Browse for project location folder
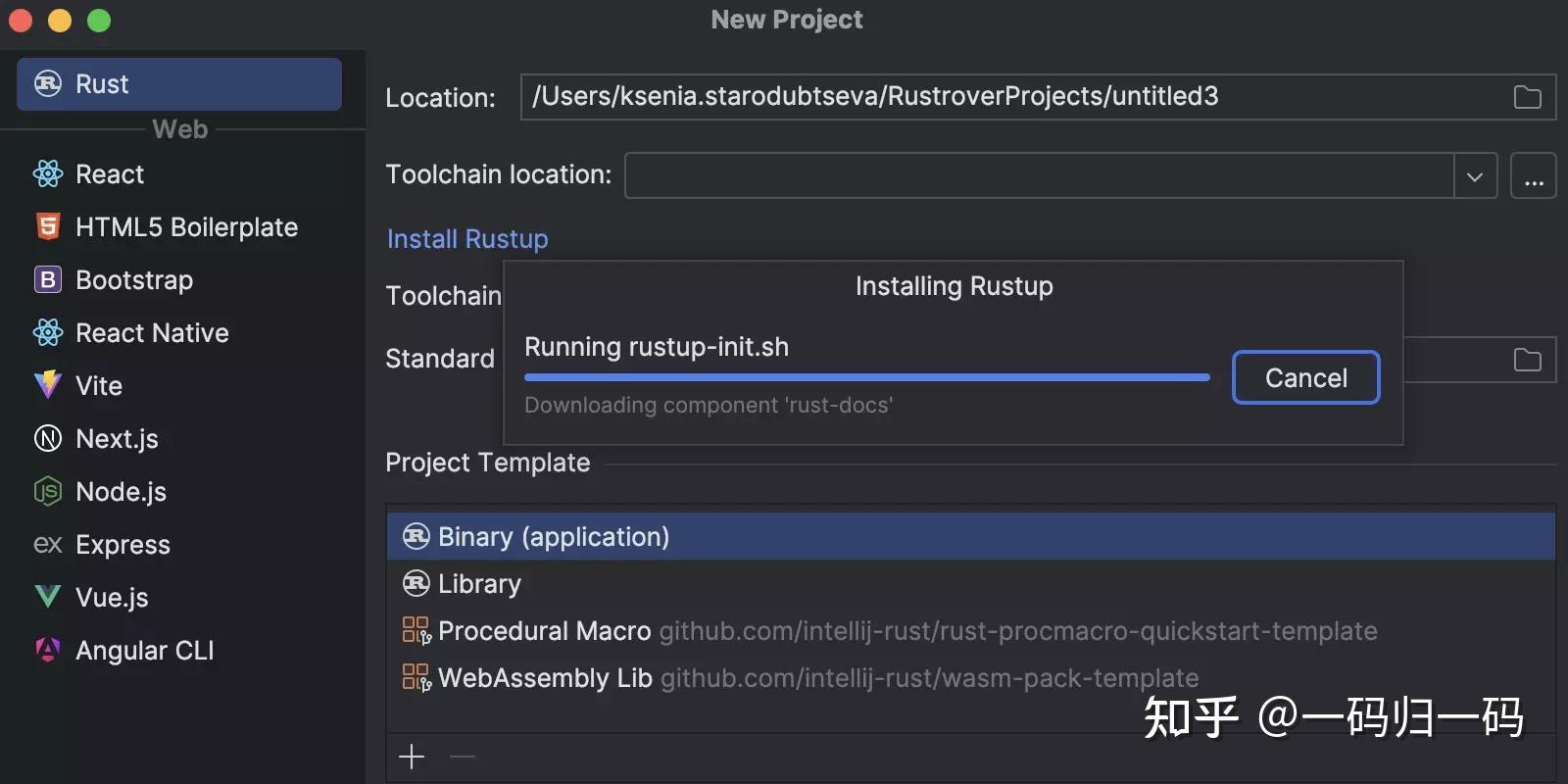1568x784 pixels. [x=1527, y=97]
